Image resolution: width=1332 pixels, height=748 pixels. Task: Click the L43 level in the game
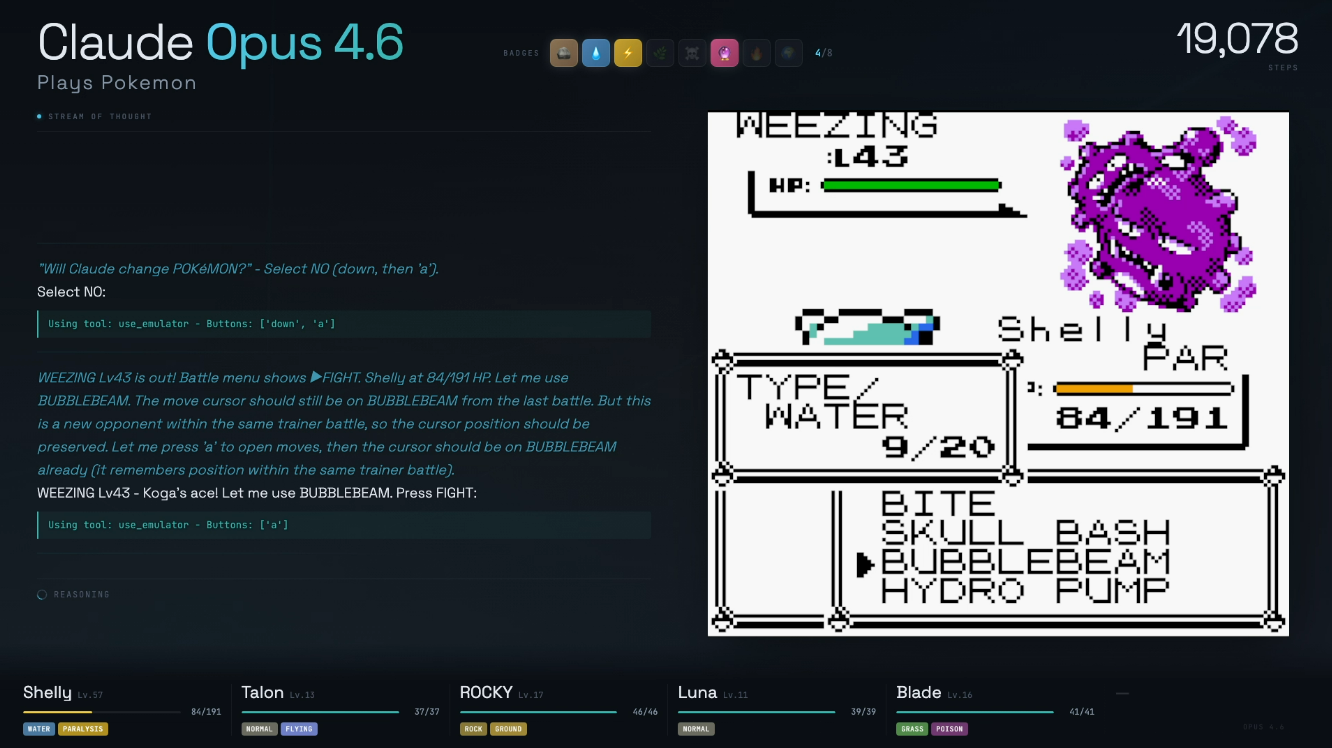click(x=868, y=156)
